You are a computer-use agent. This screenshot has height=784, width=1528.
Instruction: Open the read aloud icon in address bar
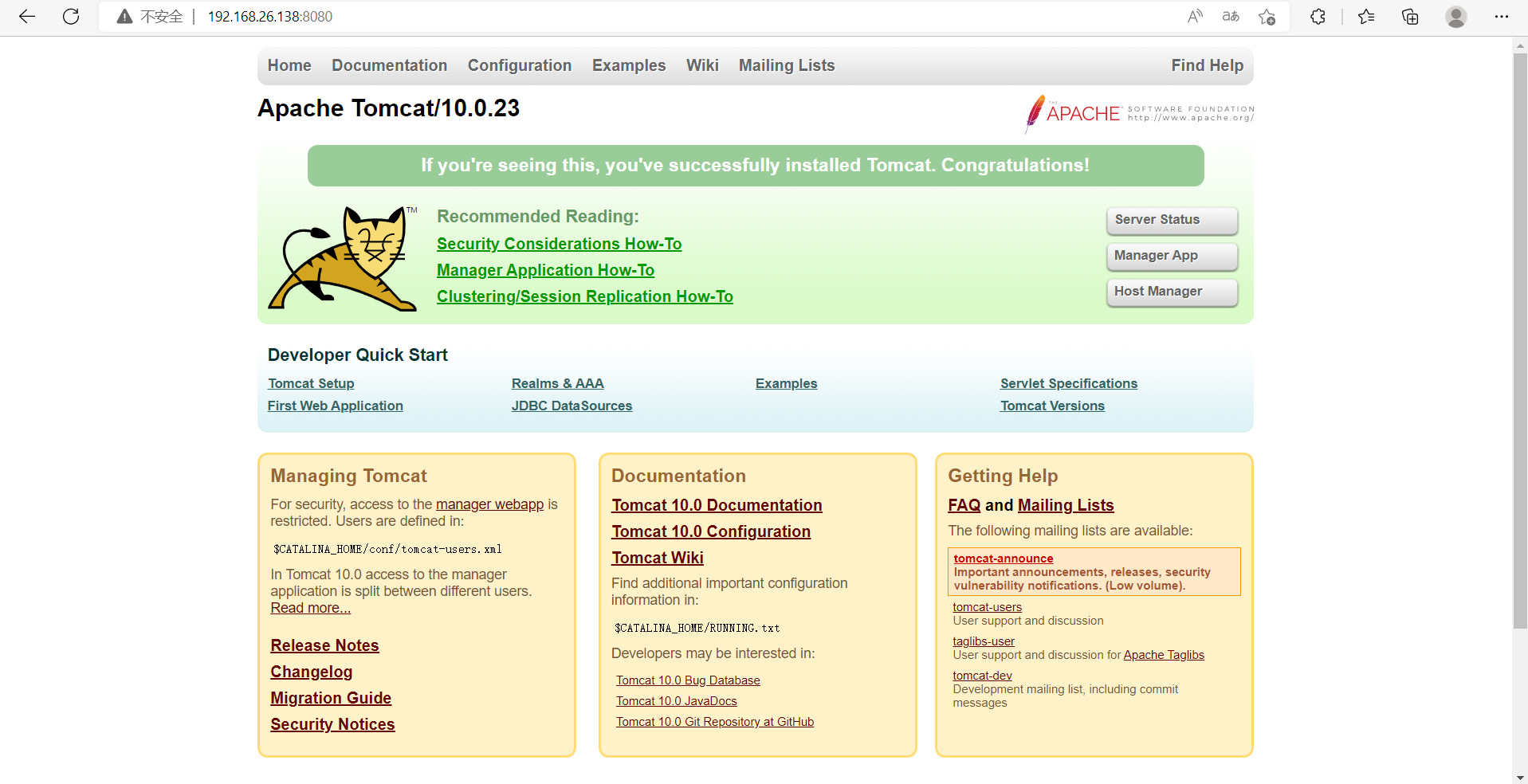(x=1195, y=16)
